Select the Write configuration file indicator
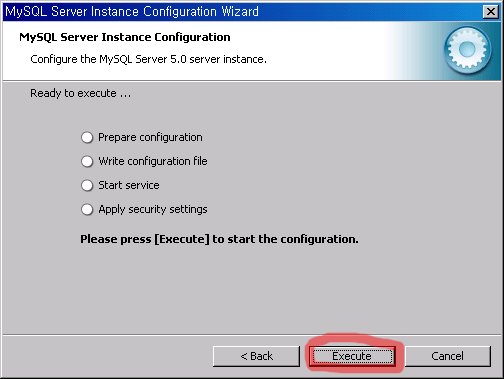This screenshot has width=504, height=379. 87,161
